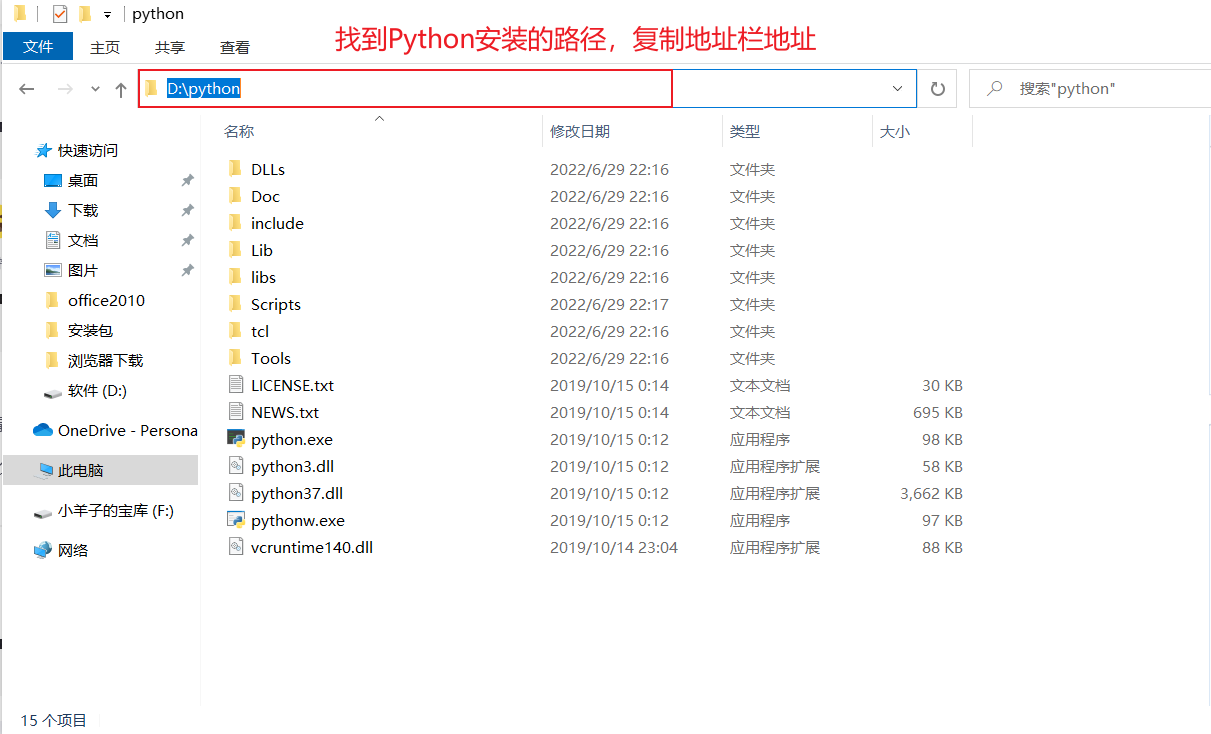Click the pythonw.exe application icon
1211x734 pixels.
coord(236,520)
